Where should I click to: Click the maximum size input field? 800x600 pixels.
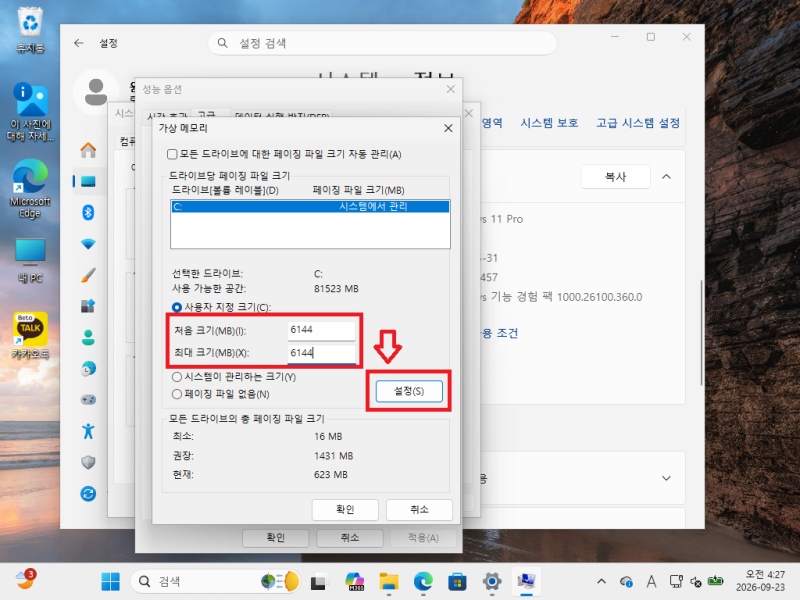[x=321, y=354]
